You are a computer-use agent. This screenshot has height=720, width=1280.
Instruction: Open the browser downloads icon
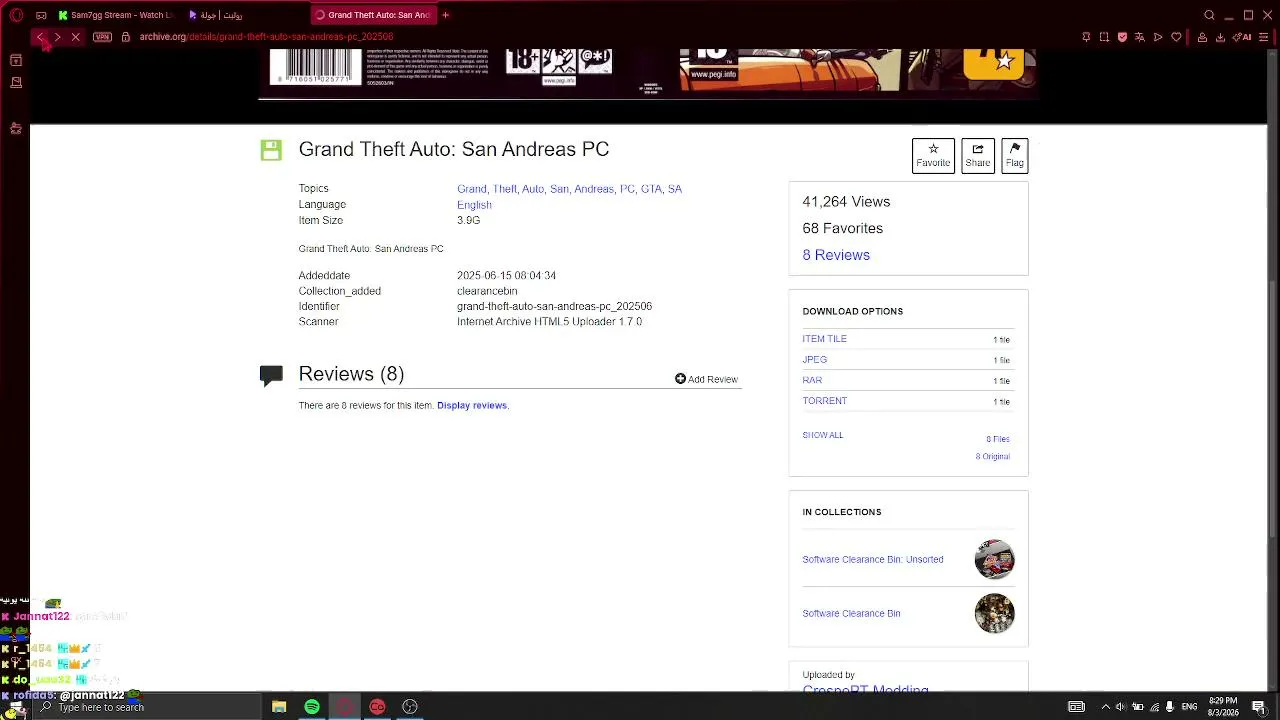click(x=1220, y=37)
